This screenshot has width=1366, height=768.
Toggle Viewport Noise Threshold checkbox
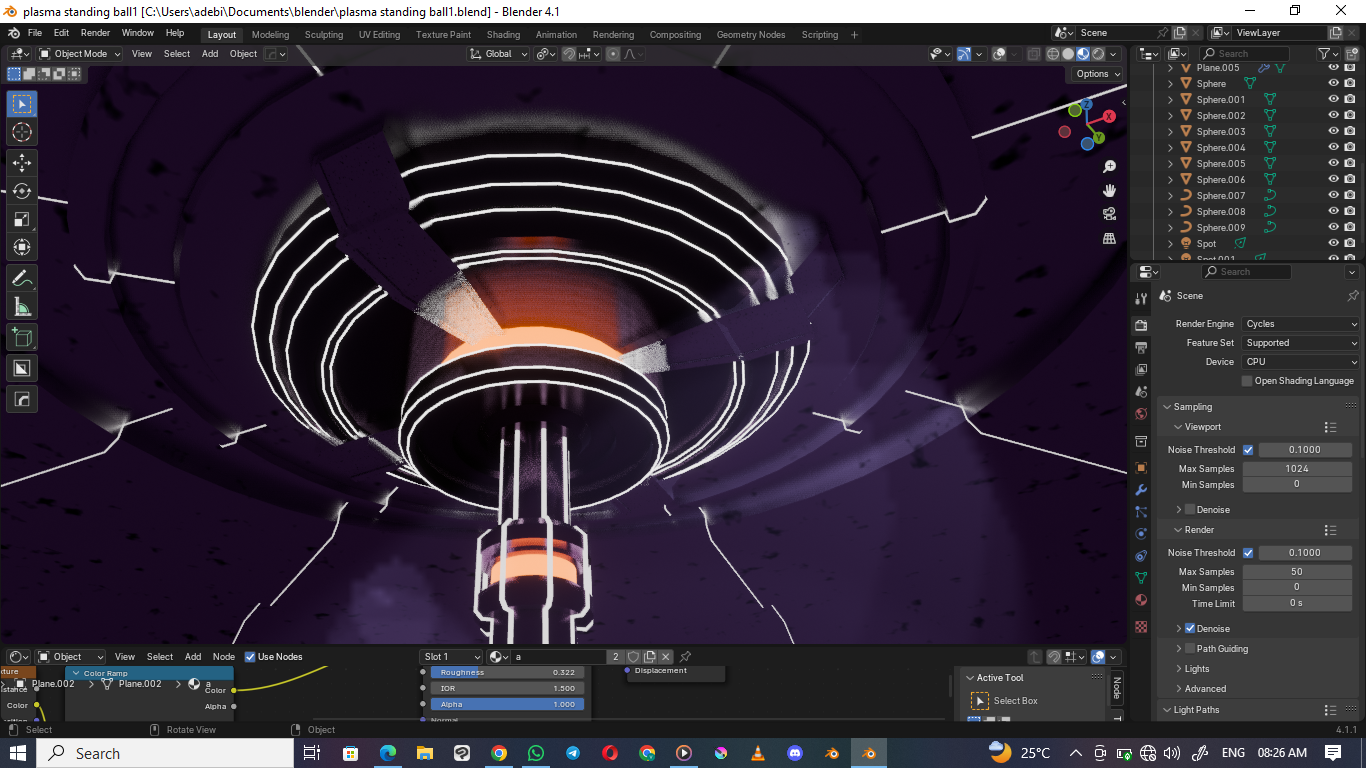pyautogui.click(x=1248, y=450)
